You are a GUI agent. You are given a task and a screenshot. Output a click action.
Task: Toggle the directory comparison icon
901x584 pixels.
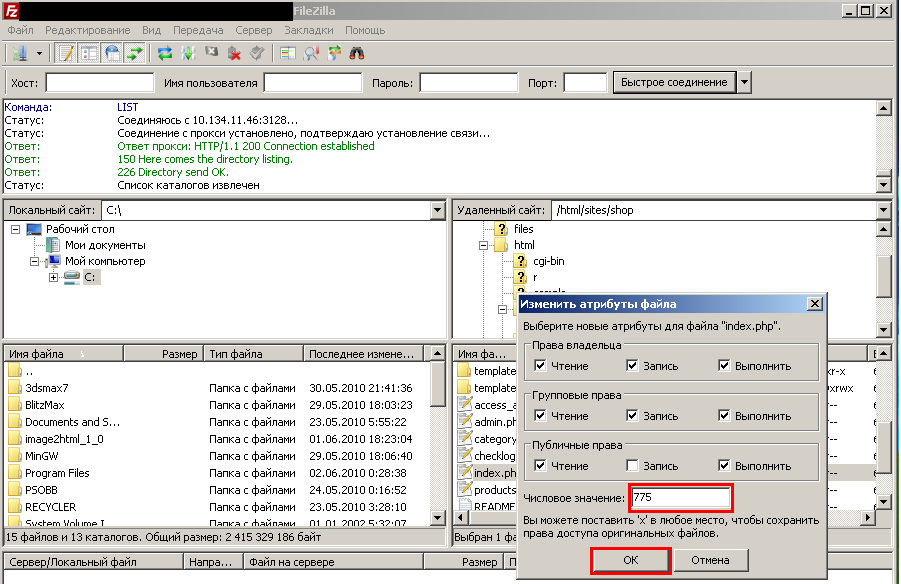[x=311, y=53]
